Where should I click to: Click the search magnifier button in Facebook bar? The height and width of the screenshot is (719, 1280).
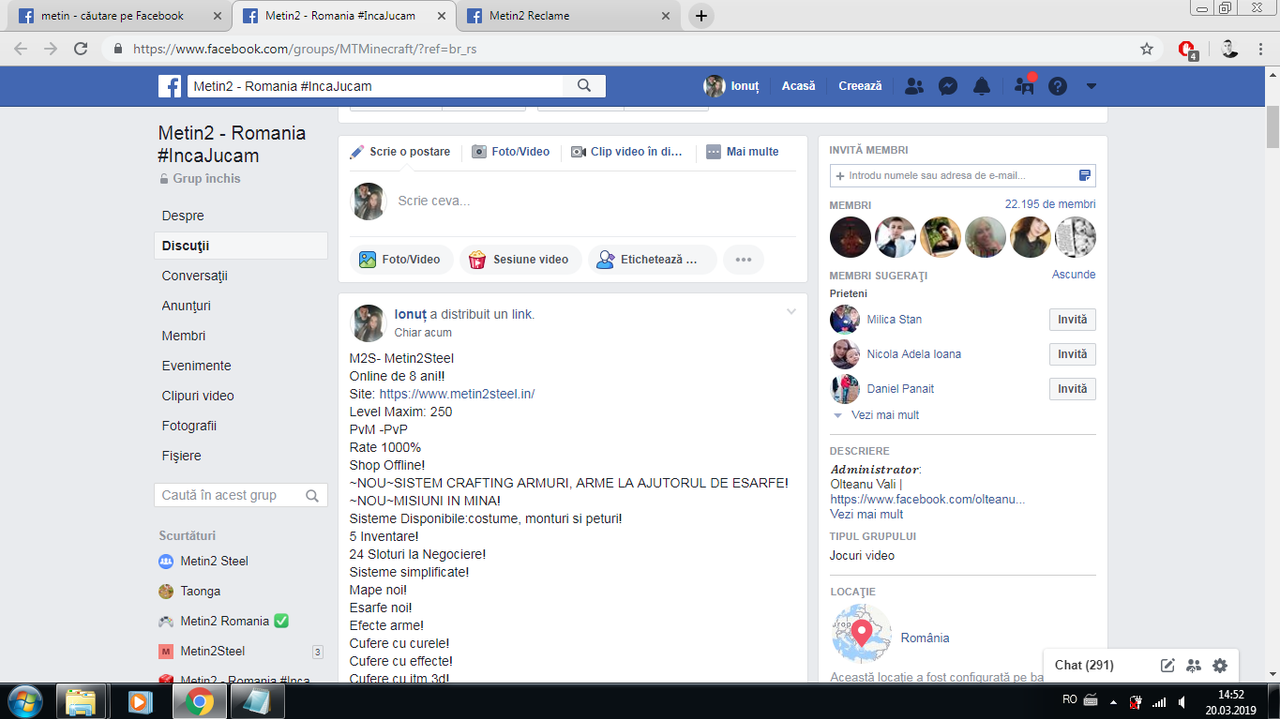coord(585,86)
